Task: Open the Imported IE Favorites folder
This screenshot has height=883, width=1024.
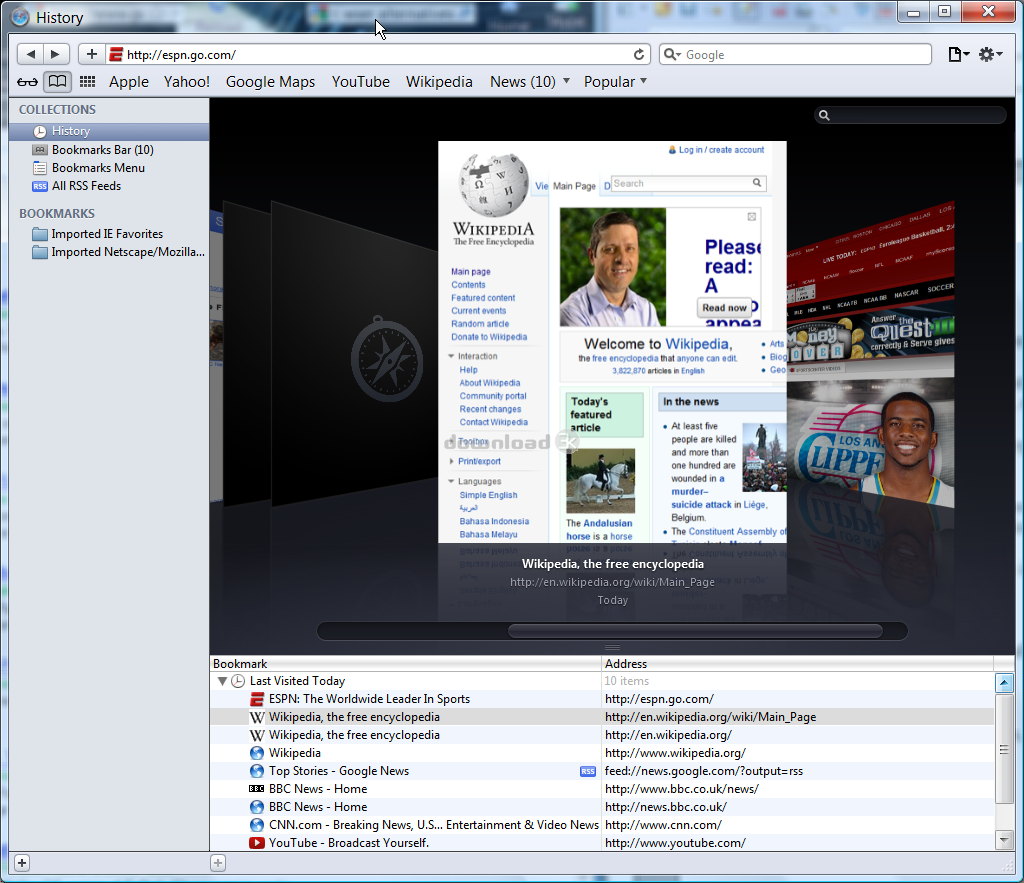Action: (x=109, y=234)
